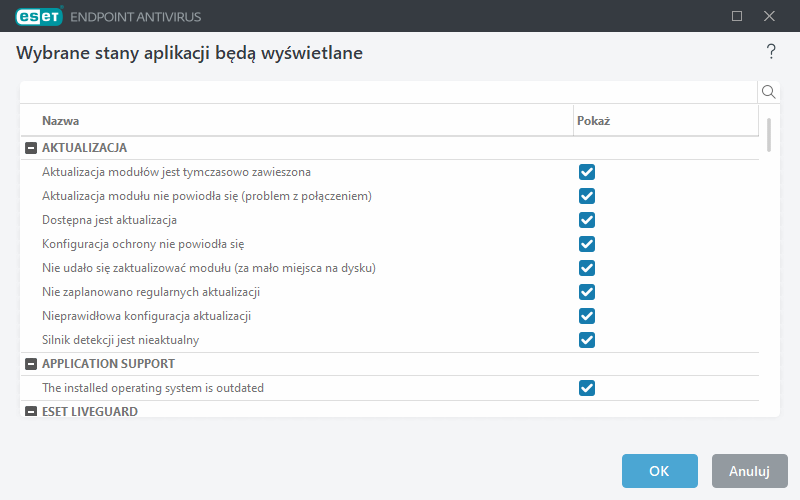This screenshot has width=800, height=500.
Task: Collapse the ESET LIVEGUARD section
Action: 31,411
